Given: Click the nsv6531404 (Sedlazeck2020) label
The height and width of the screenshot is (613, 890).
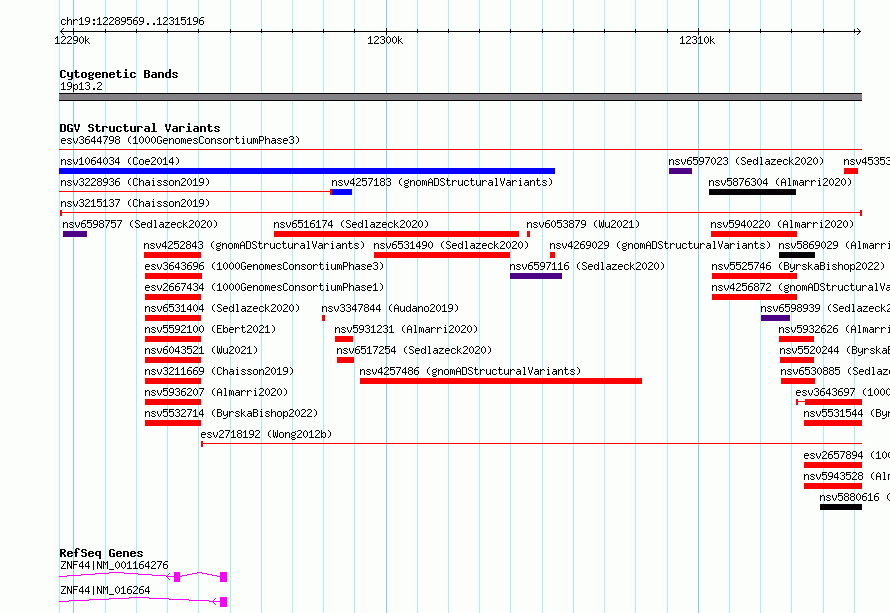Looking at the screenshot, I should [x=222, y=308].
